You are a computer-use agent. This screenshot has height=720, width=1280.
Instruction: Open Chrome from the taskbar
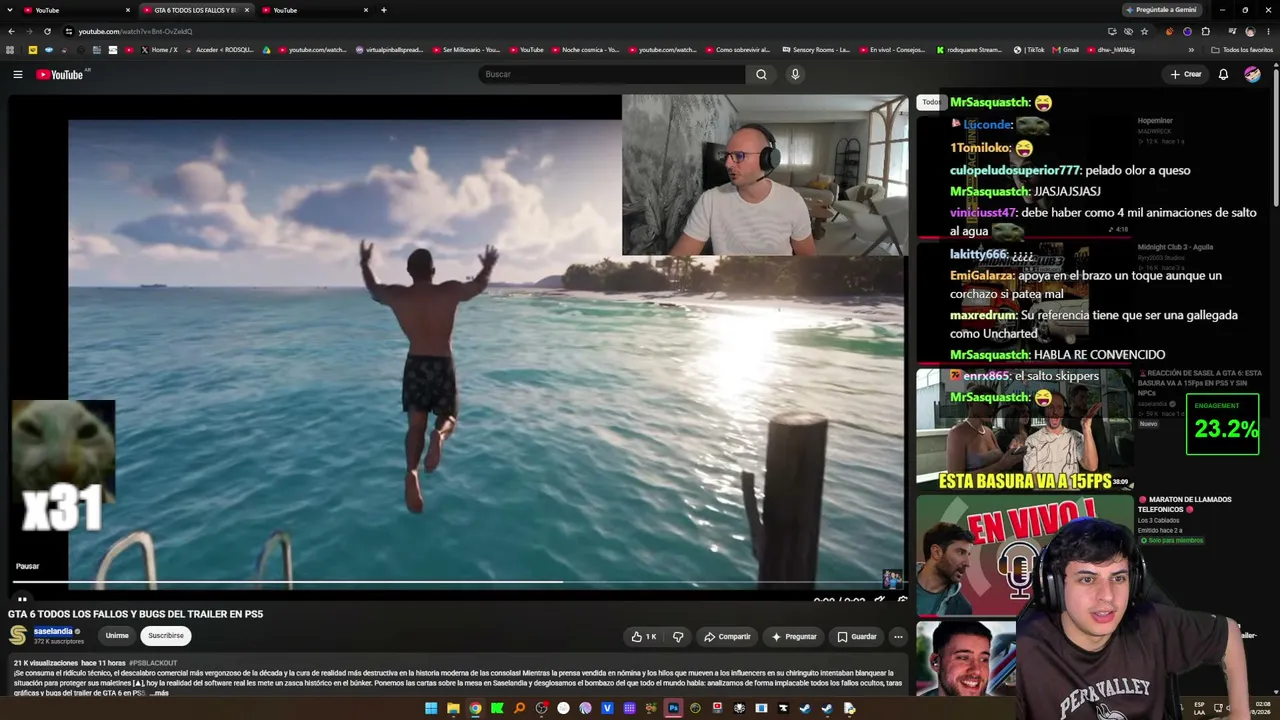tap(475, 708)
